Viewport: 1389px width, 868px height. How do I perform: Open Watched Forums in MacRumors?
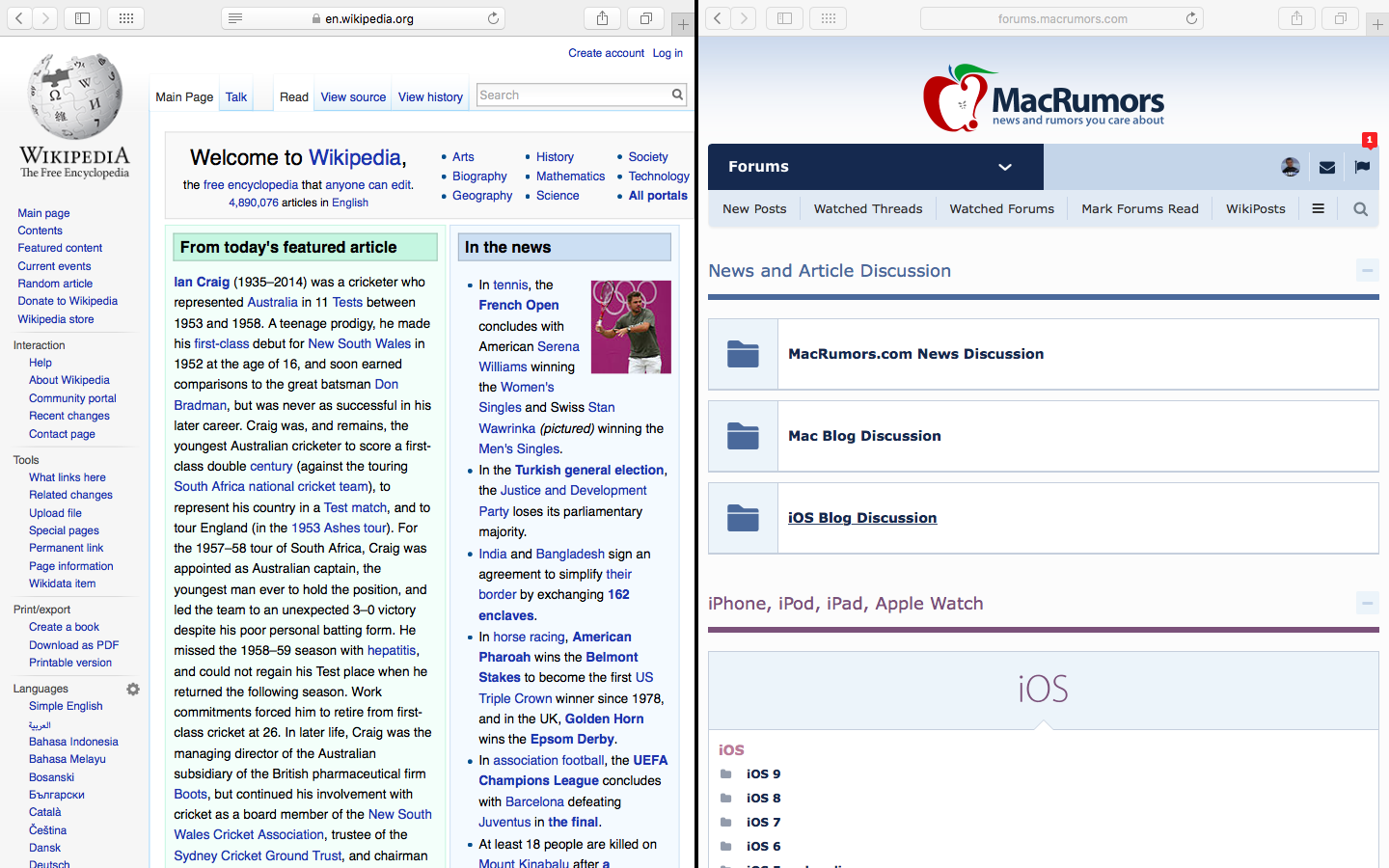1001,208
